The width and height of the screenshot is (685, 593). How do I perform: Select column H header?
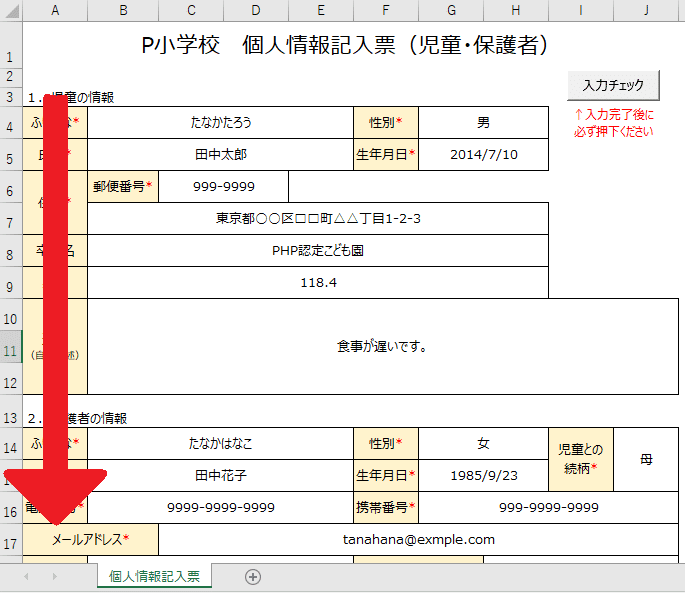pyautogui.click(x=516, y=10)
